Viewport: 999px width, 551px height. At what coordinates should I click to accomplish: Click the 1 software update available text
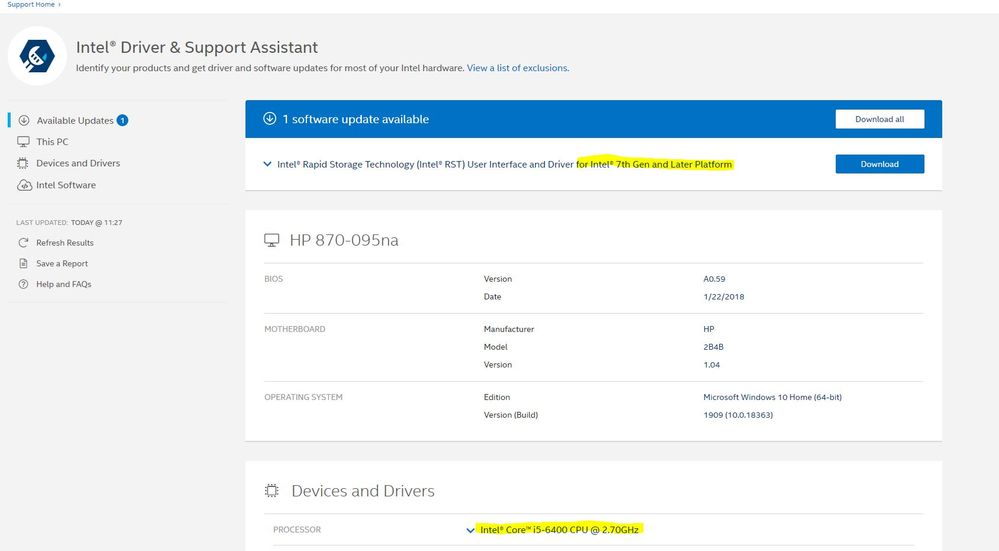point(356,119)
